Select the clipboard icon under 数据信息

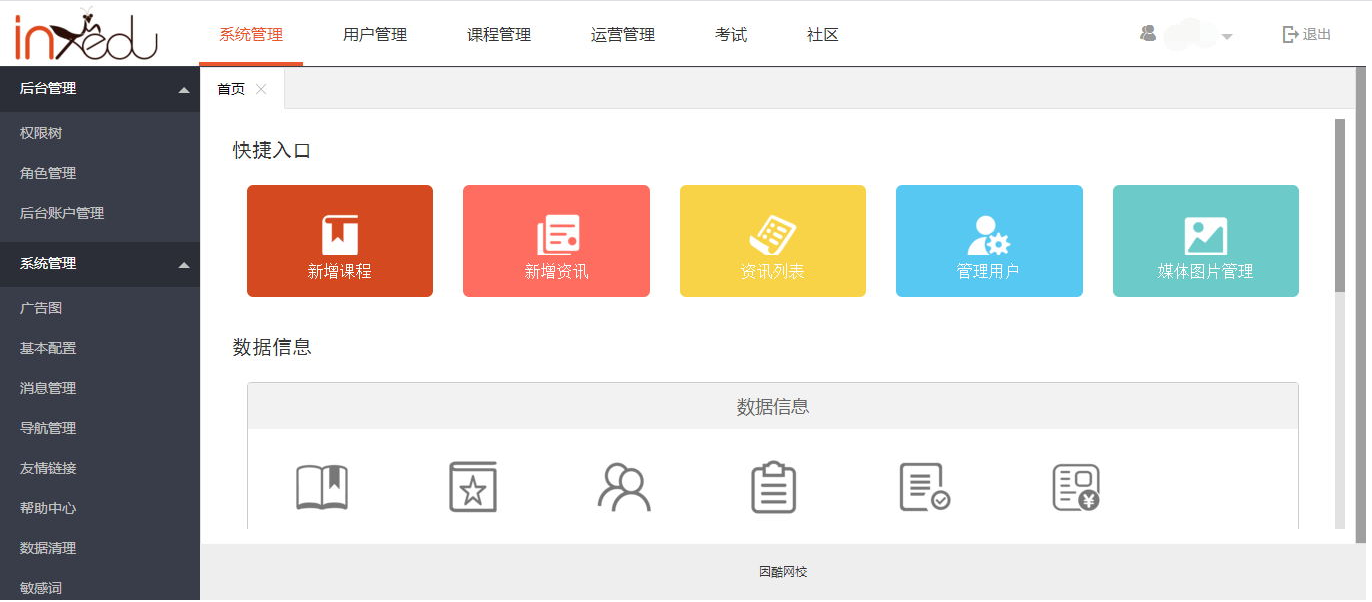coord(773,487)
